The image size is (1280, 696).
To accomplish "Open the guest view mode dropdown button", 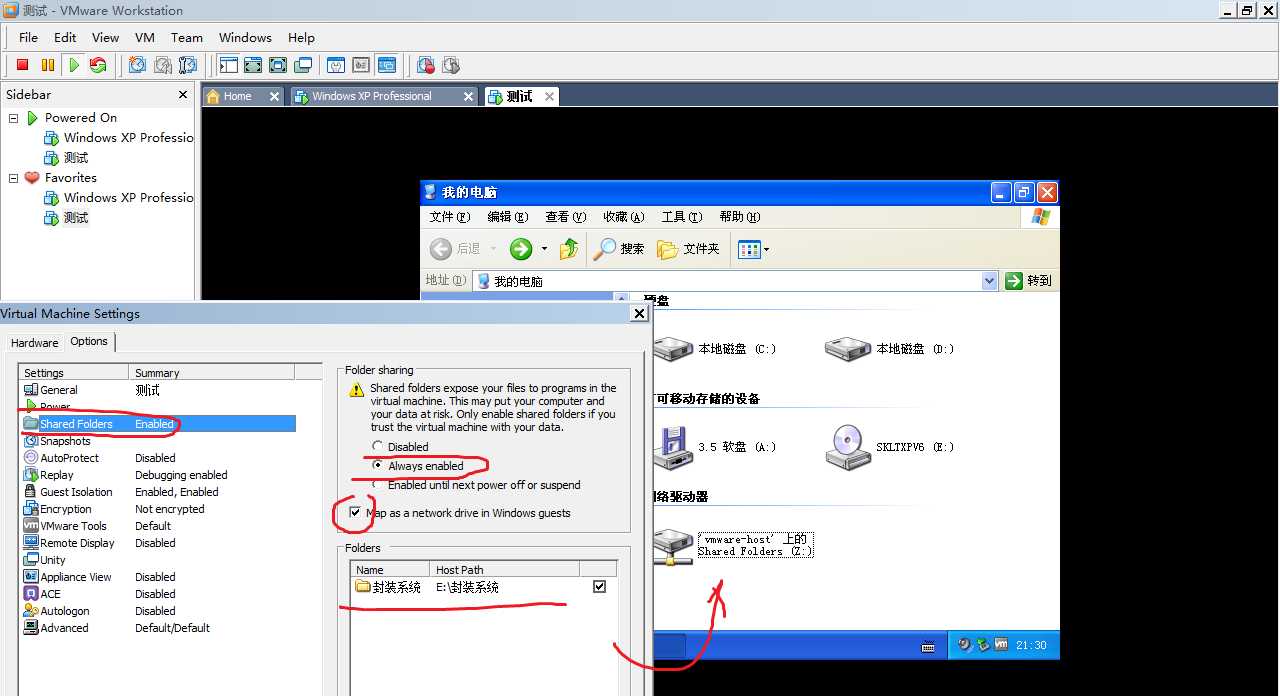I will click(x=753, y=249).
